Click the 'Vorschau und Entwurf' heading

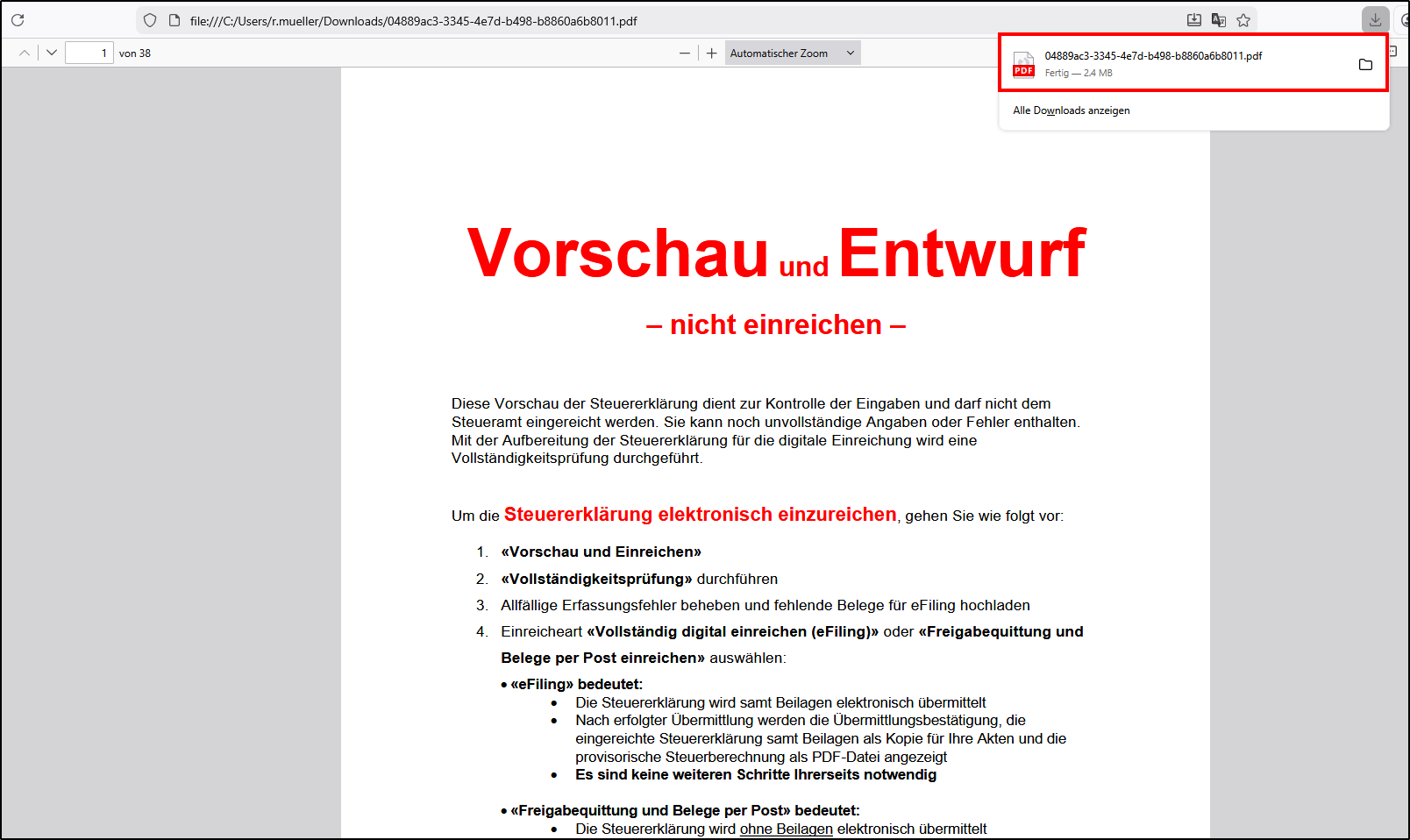click(775, 253)
